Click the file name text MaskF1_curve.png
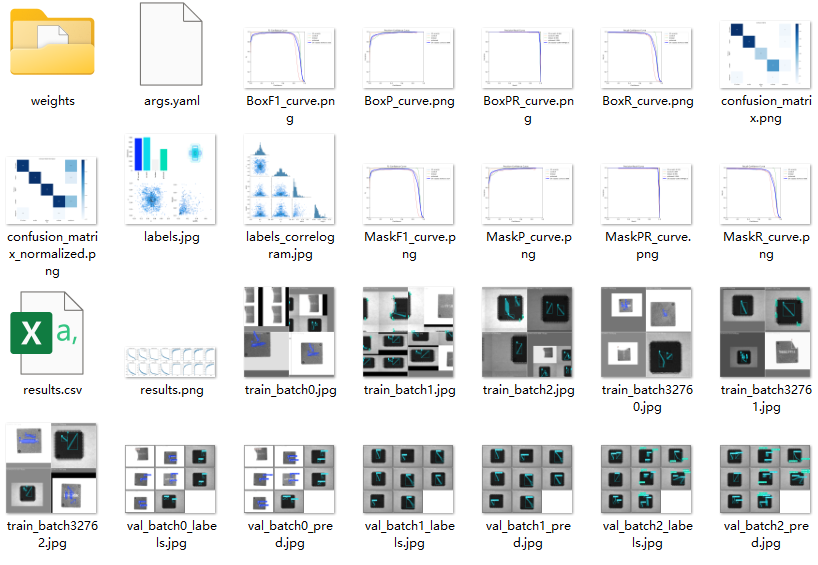This screenshot has height=565, width=818. click(410, 245)
